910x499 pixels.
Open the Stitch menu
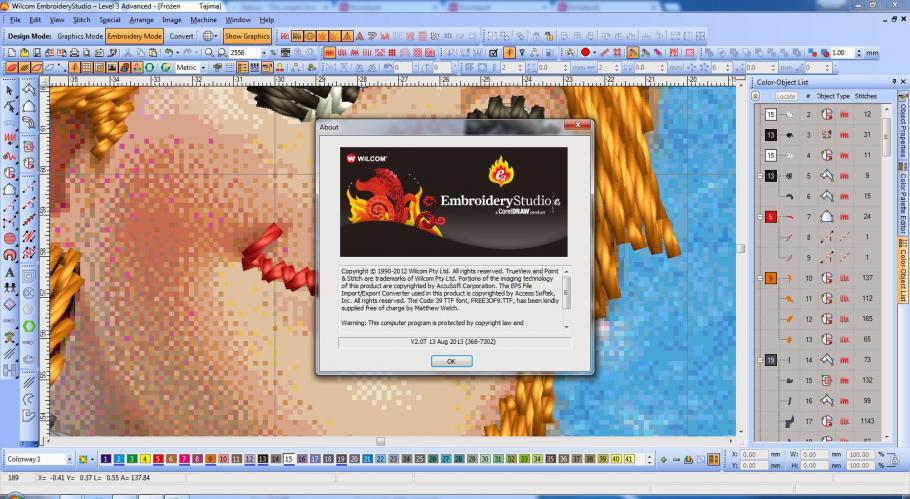coord(81,20)
